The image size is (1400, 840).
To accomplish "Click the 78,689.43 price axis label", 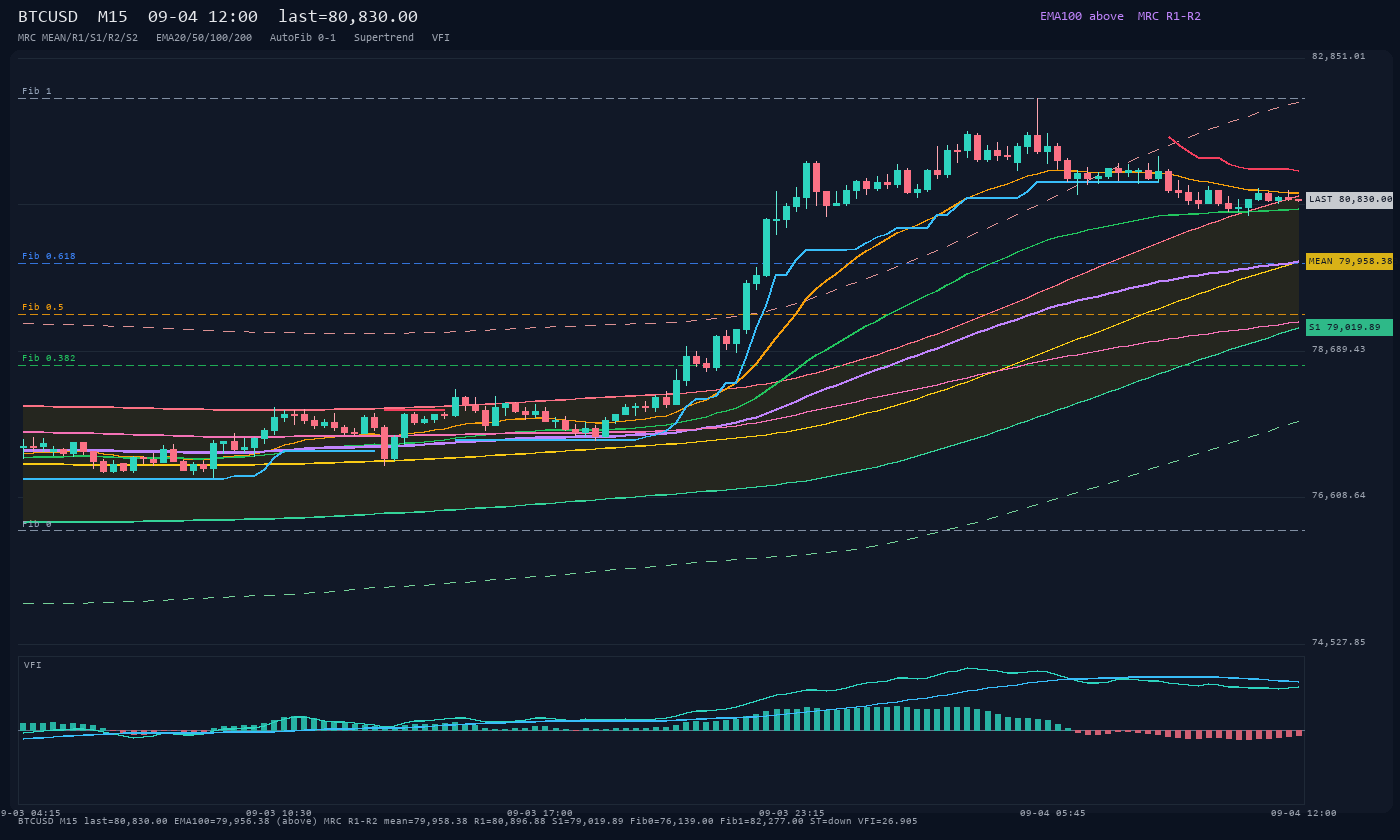I will [x=1338, y=349].
